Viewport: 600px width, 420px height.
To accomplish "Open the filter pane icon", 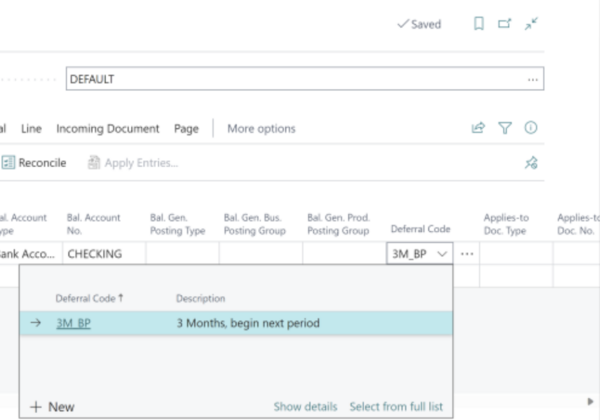I will coord(505,128).
